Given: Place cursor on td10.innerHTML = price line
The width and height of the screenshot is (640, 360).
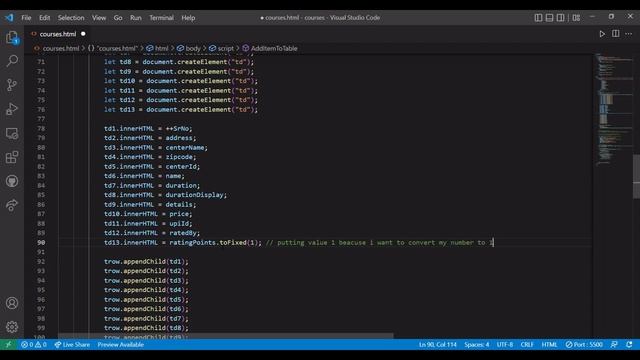Looking at the screenshot, I should (x=148, y=214).
